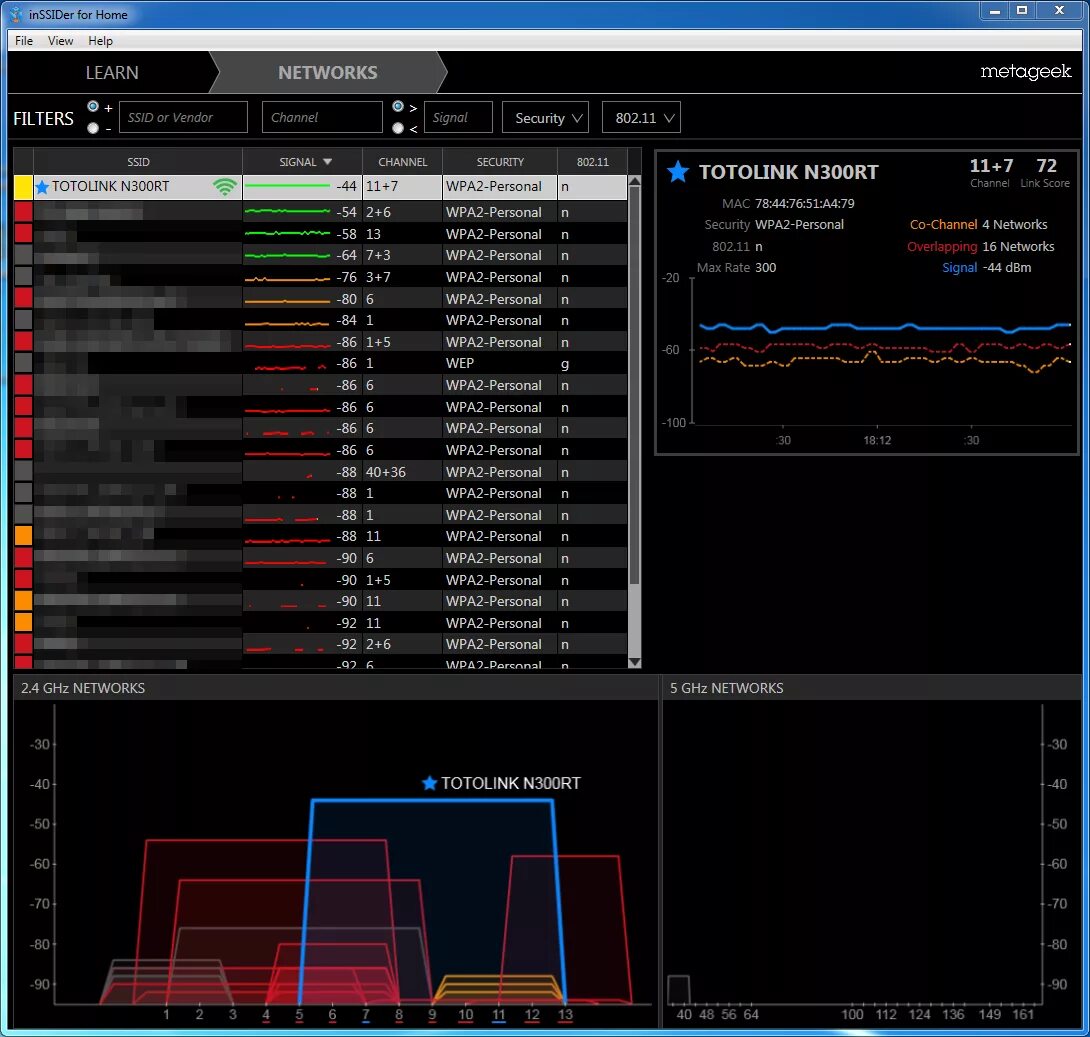This screenshot has width=1090, height=1037.
Task: Click the SIGNAL column sort arrow
Action: 327,162
